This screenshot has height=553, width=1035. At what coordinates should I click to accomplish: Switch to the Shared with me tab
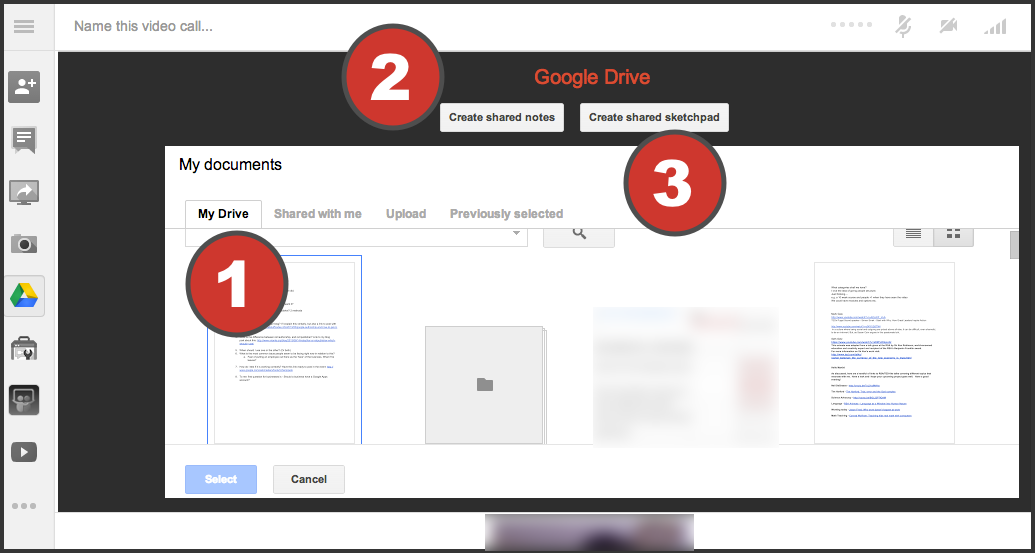(x=317, y=214)
